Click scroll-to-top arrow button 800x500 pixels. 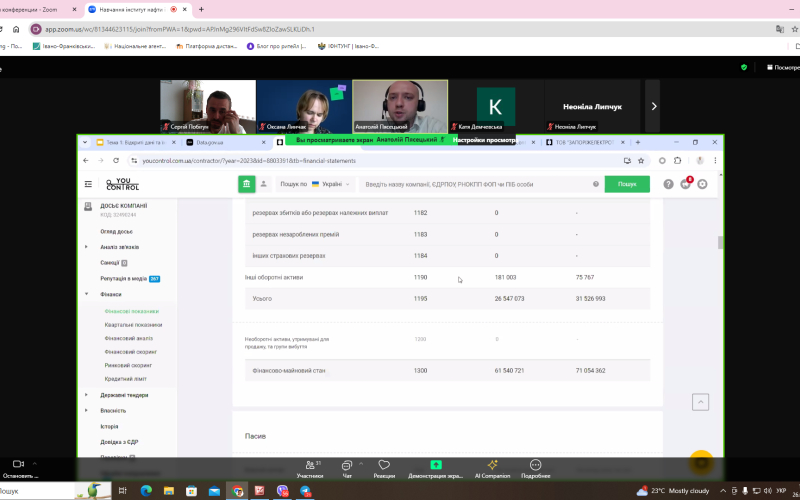point(701,402)
